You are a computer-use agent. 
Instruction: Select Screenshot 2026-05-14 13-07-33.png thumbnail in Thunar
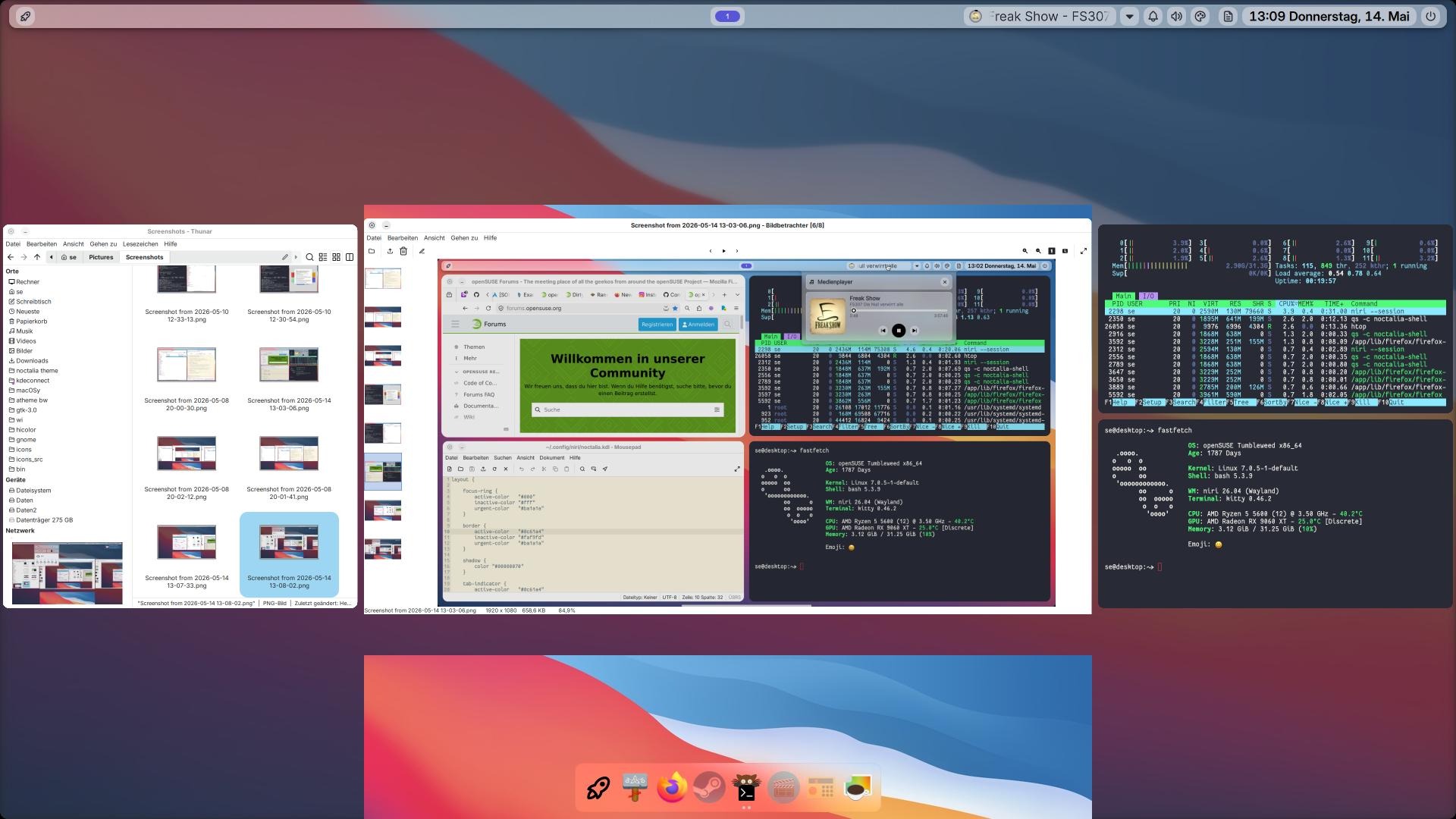click(x=187, y=542)
